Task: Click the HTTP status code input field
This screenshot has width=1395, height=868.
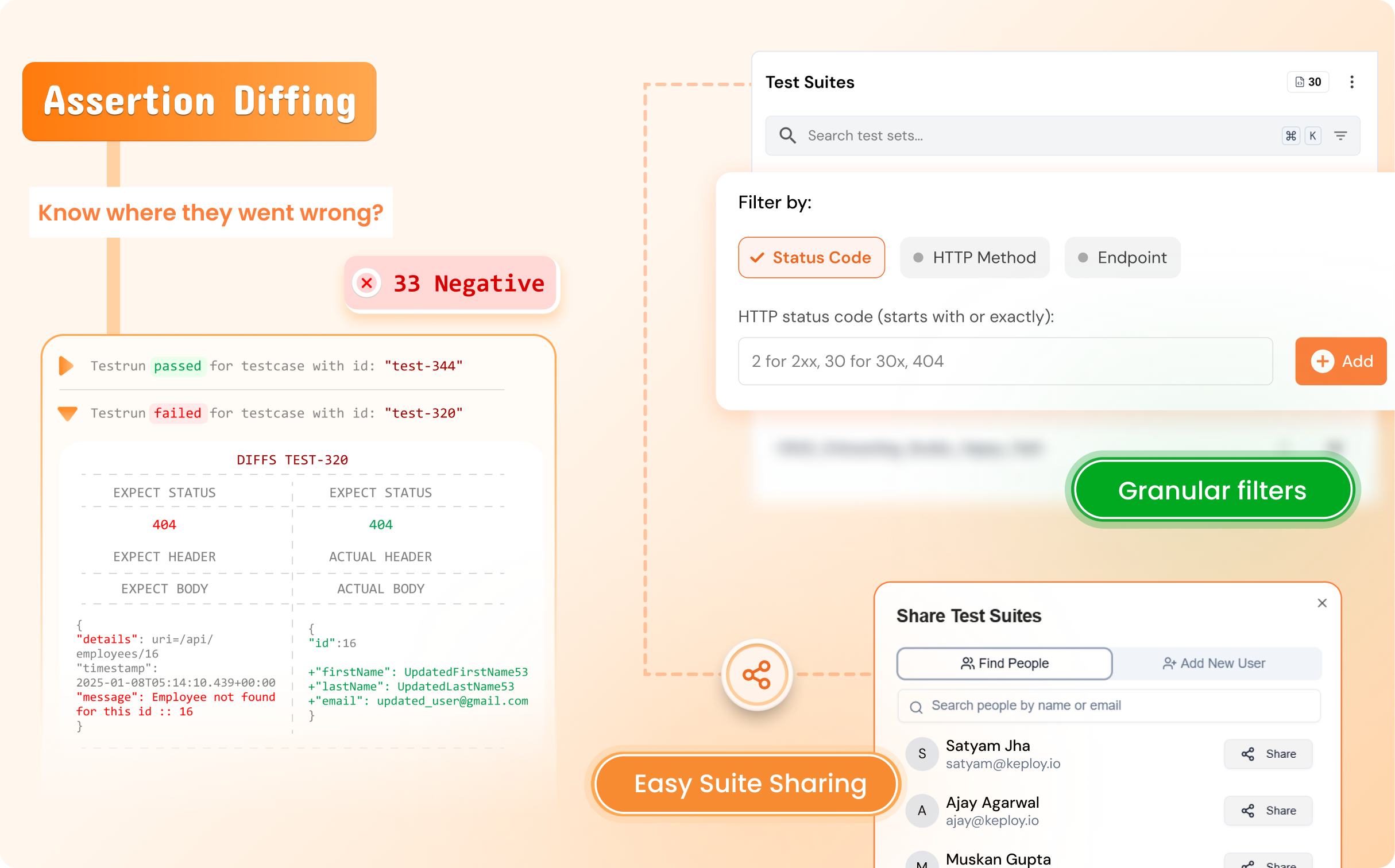Action: pos(1005,361)
